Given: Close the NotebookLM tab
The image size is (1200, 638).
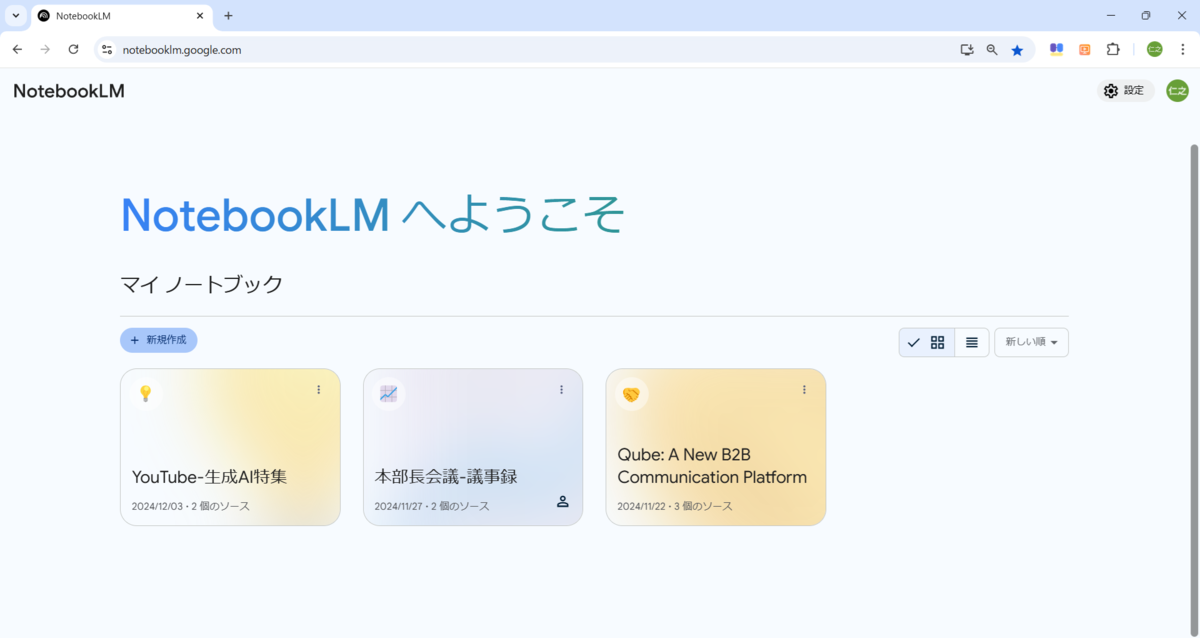Looking at the screenshot, I should (x=200, y=16).
